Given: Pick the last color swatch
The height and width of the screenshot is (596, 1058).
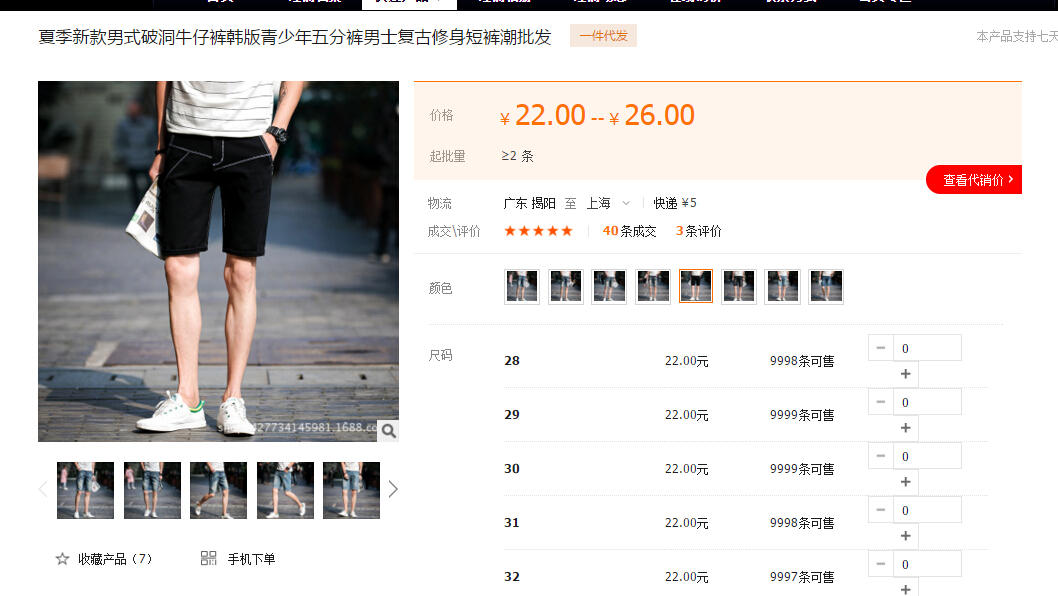Looking at the screenshot, I should tap(825, 287).
